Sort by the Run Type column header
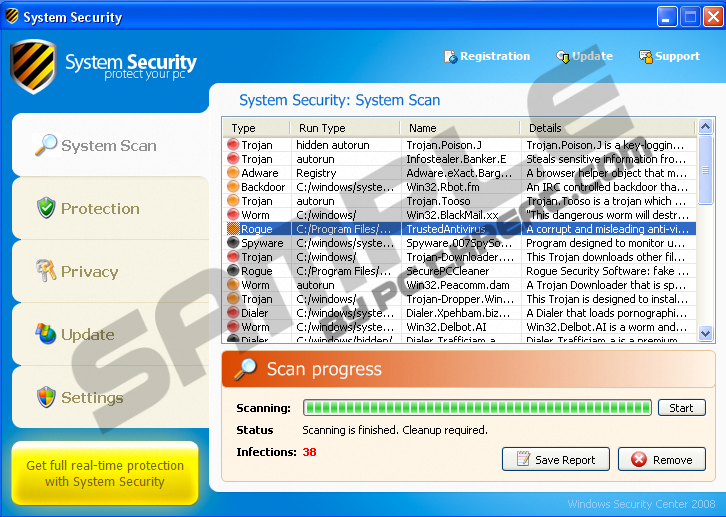This screenshot has width=726, height=517. (345, 128)
